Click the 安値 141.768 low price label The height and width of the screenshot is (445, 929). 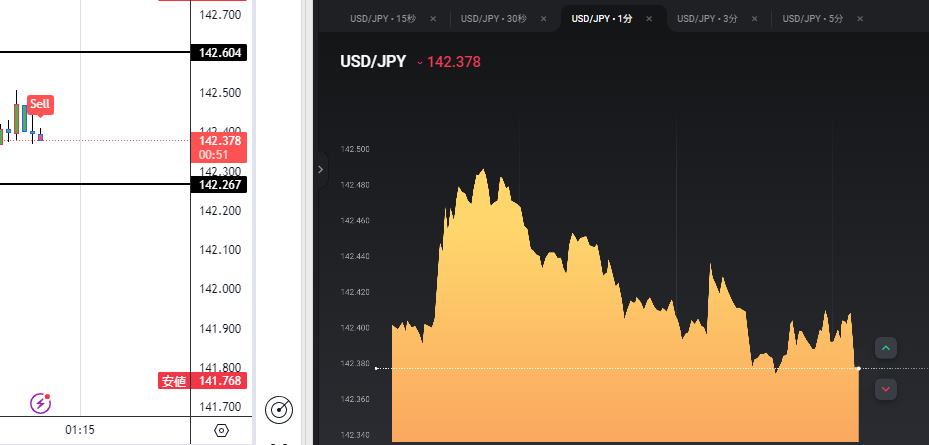pyautogui.click(x=203, y=381)
